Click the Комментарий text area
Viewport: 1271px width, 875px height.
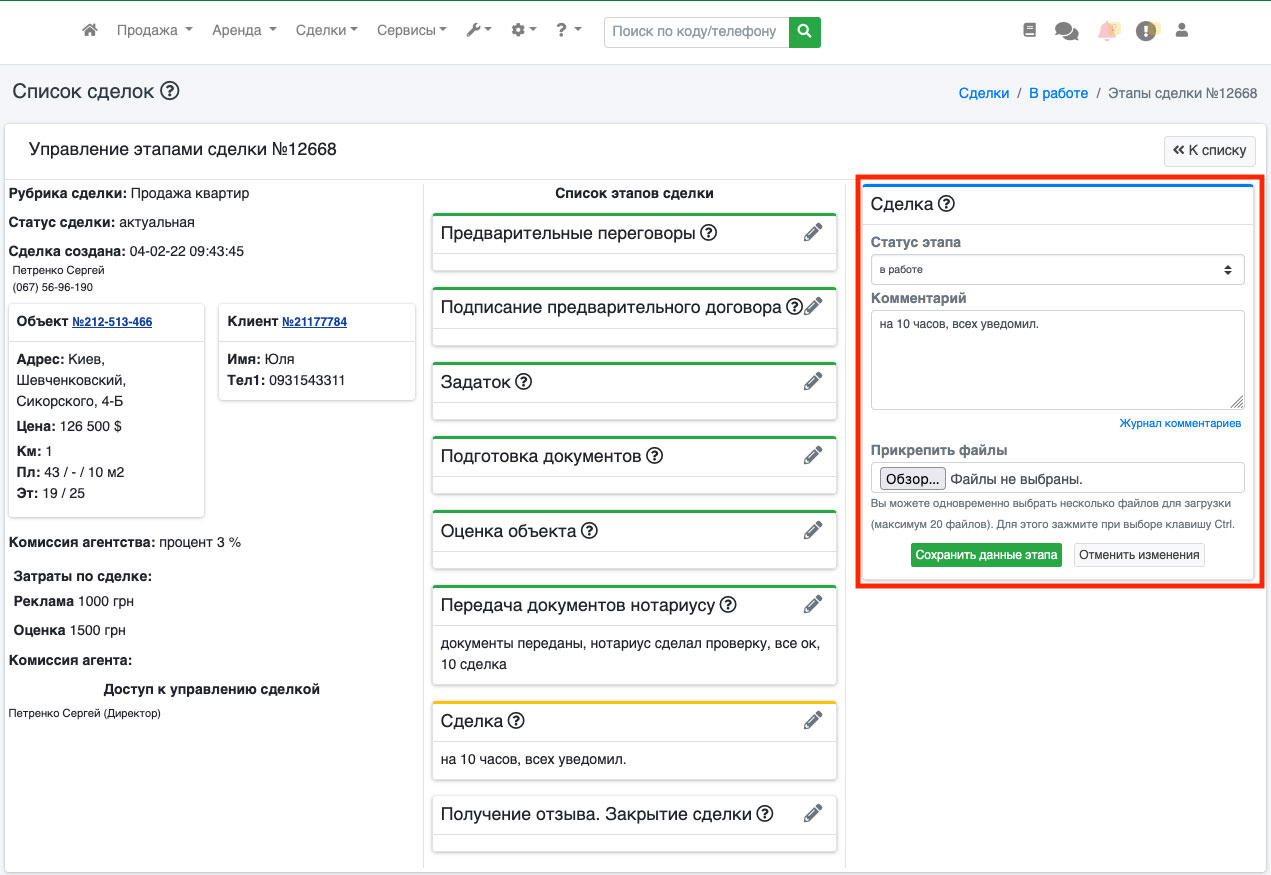coord(1057,359)
